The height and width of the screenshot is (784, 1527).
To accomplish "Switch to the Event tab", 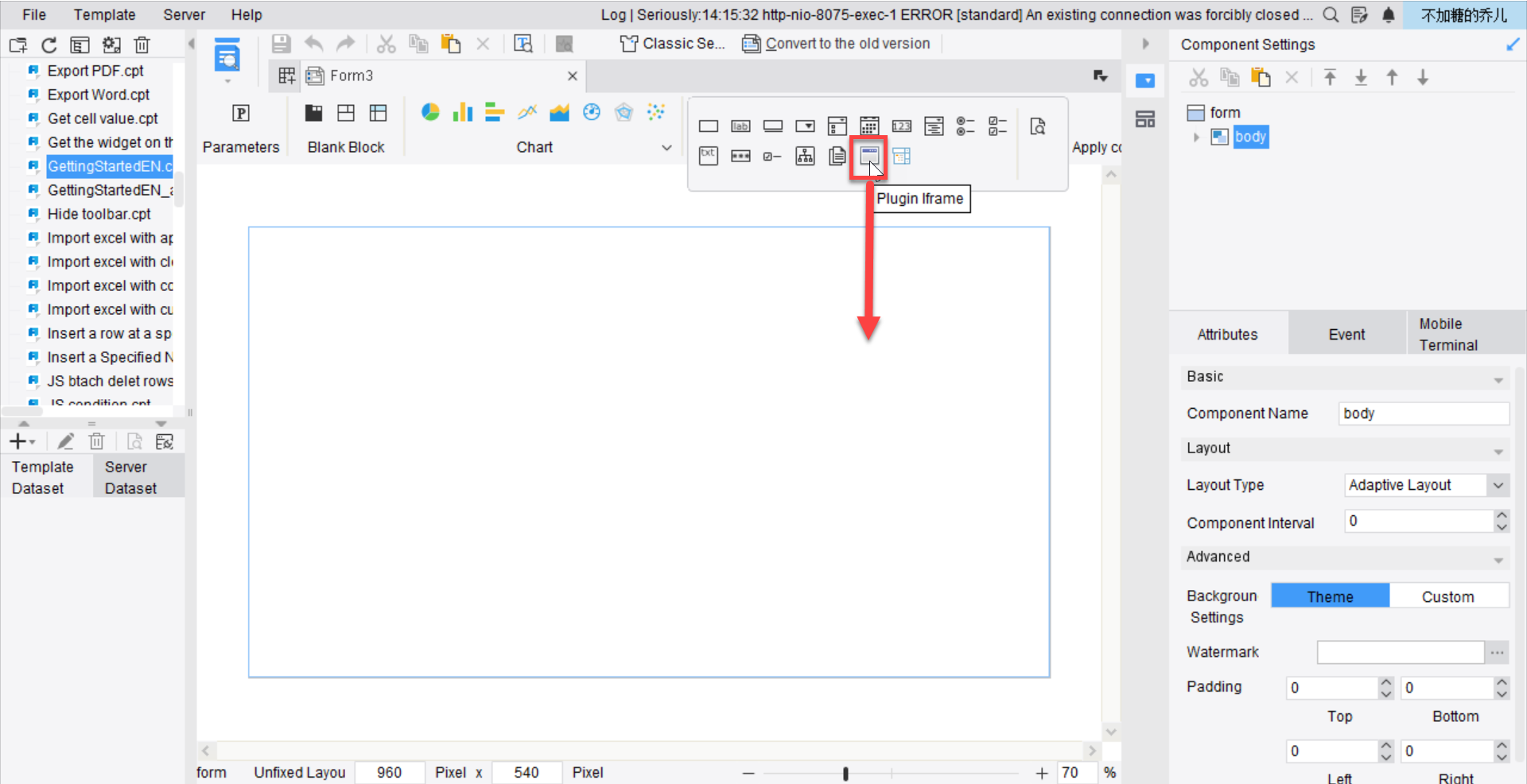I will click(x=1346, y=333).
